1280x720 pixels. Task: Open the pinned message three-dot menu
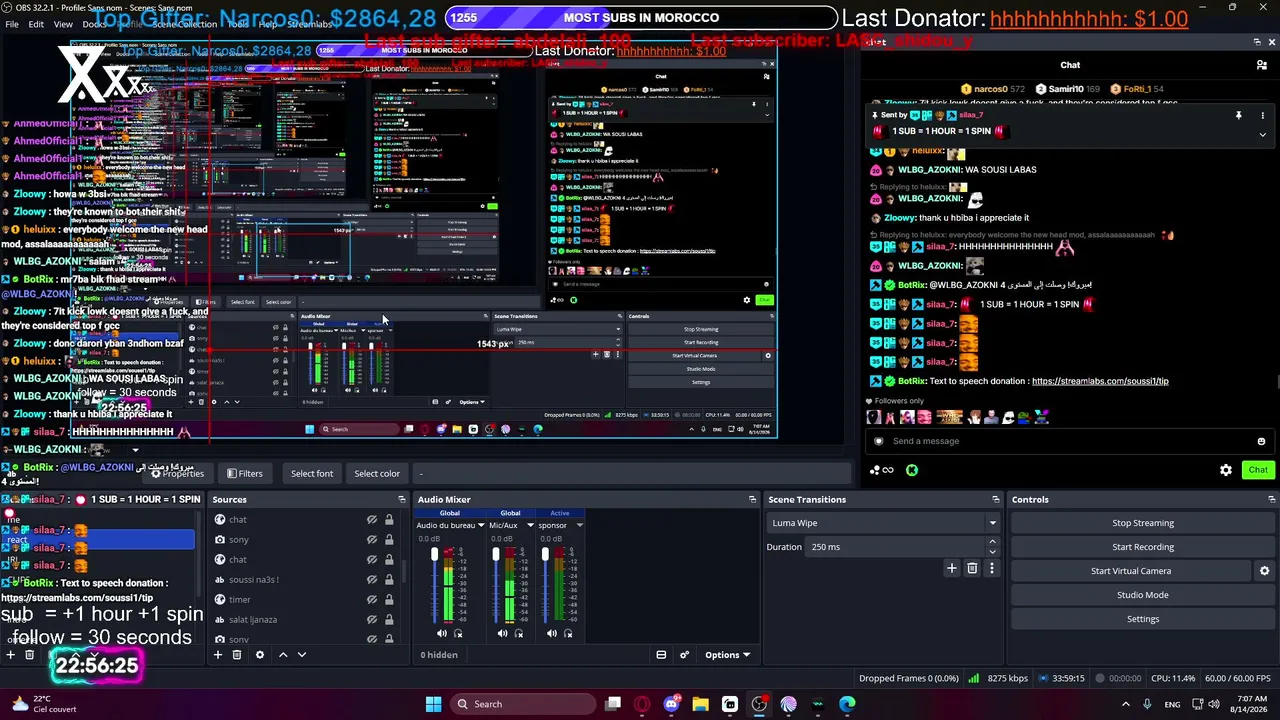point(1262,116)
